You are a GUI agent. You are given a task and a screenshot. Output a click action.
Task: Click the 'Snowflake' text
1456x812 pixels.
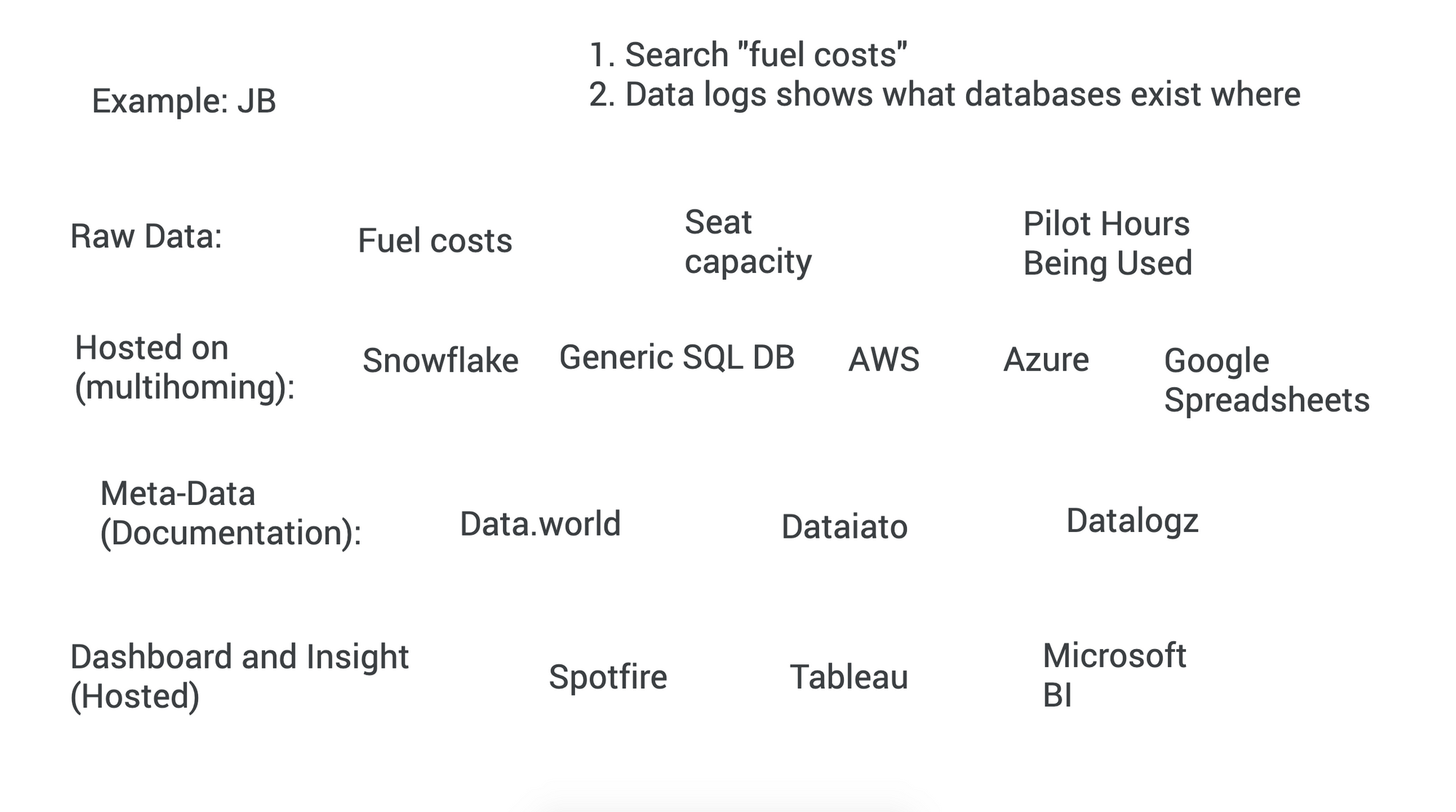pyautogui.click(x=440, y=361)
